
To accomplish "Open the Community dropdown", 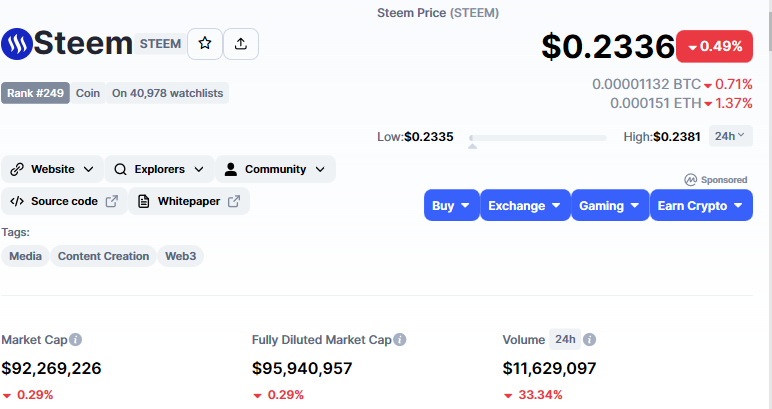I will 275,169.
